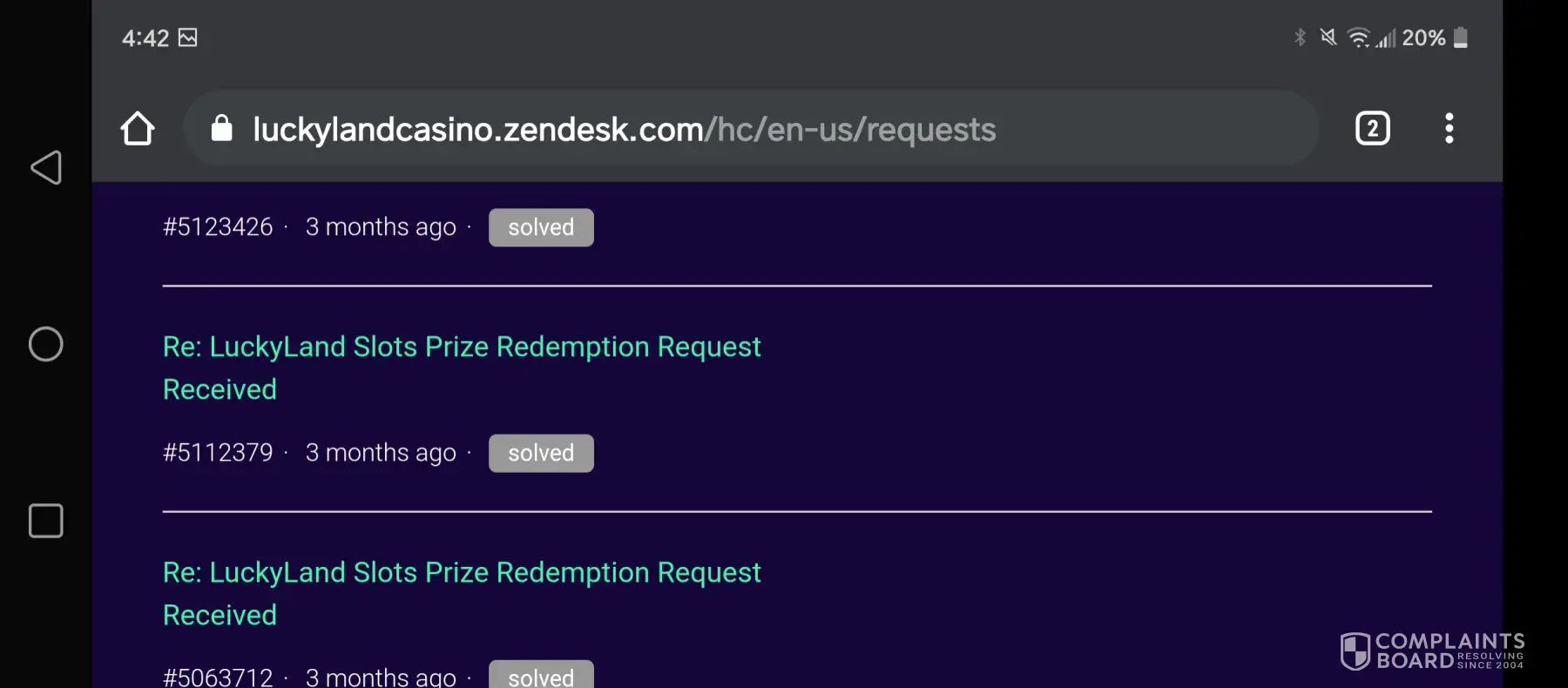Click the solved badge for ticket #5063712
The height and width of the screenshot is (688, 1568).
541,676
